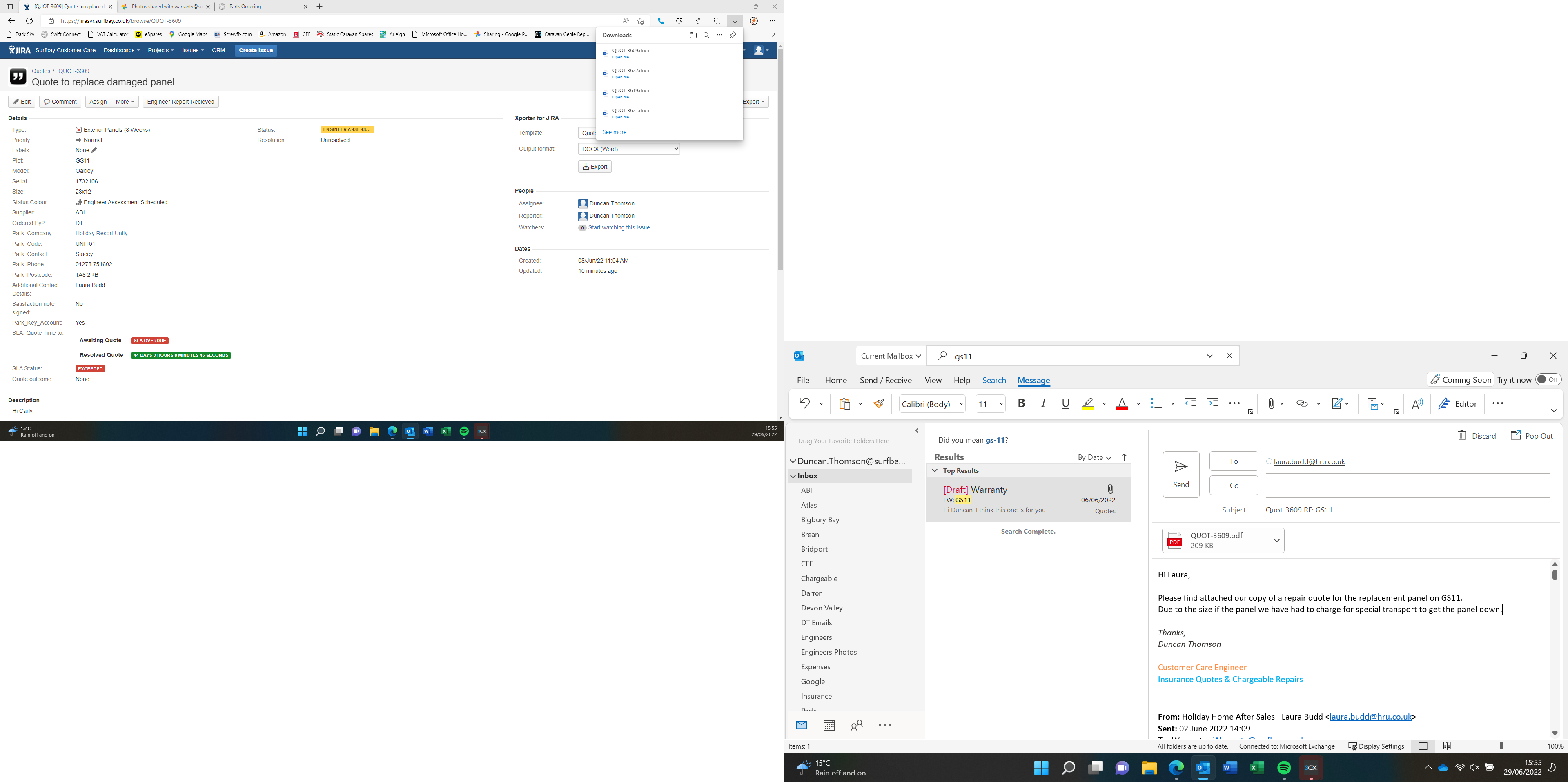The image size is (1568, 782).
Task: Click the Format Painter icon
Action: click(x=879, y=403)
